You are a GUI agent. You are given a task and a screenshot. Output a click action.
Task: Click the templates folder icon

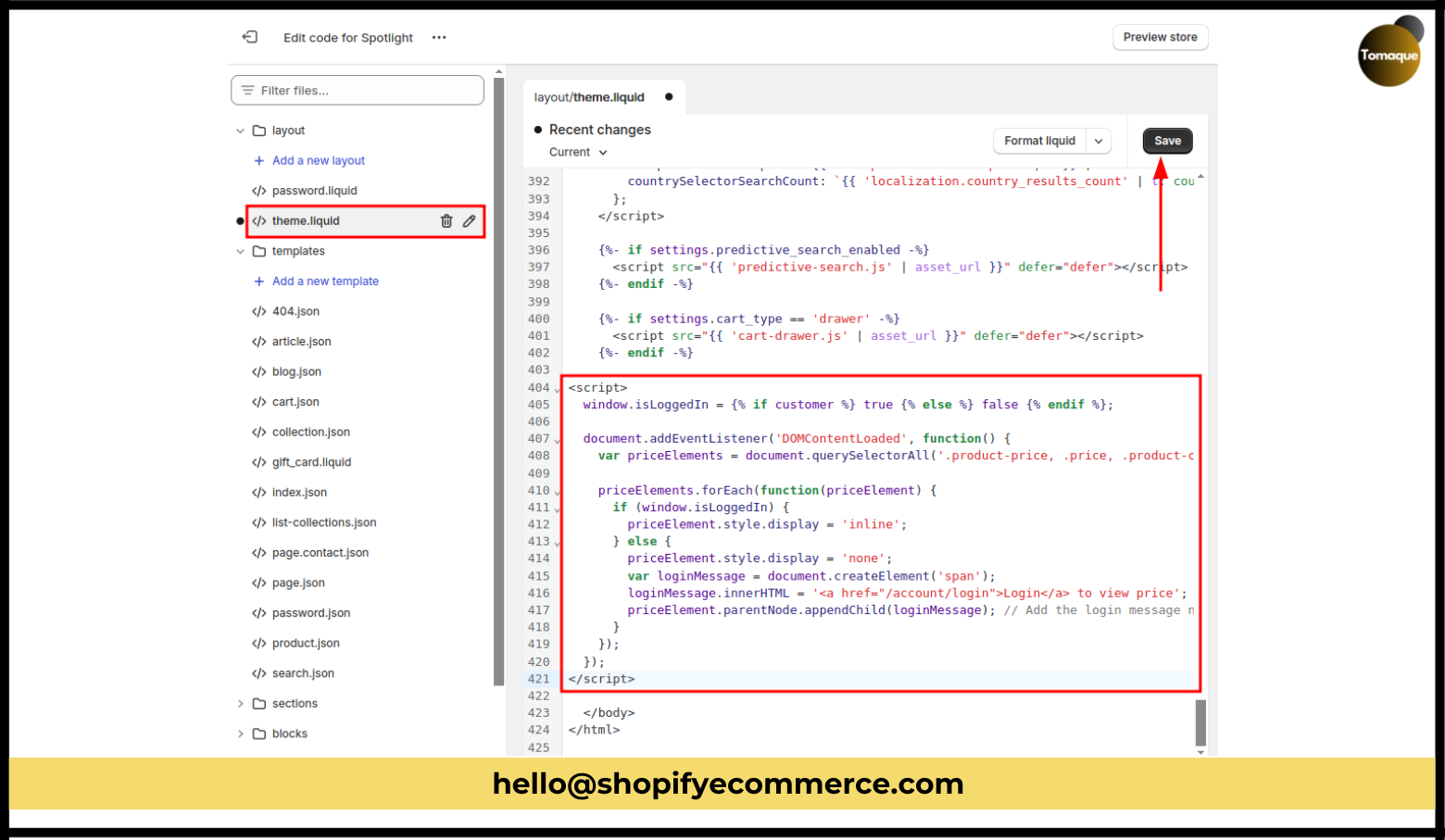pyautogui.click(x=259, y=251)
